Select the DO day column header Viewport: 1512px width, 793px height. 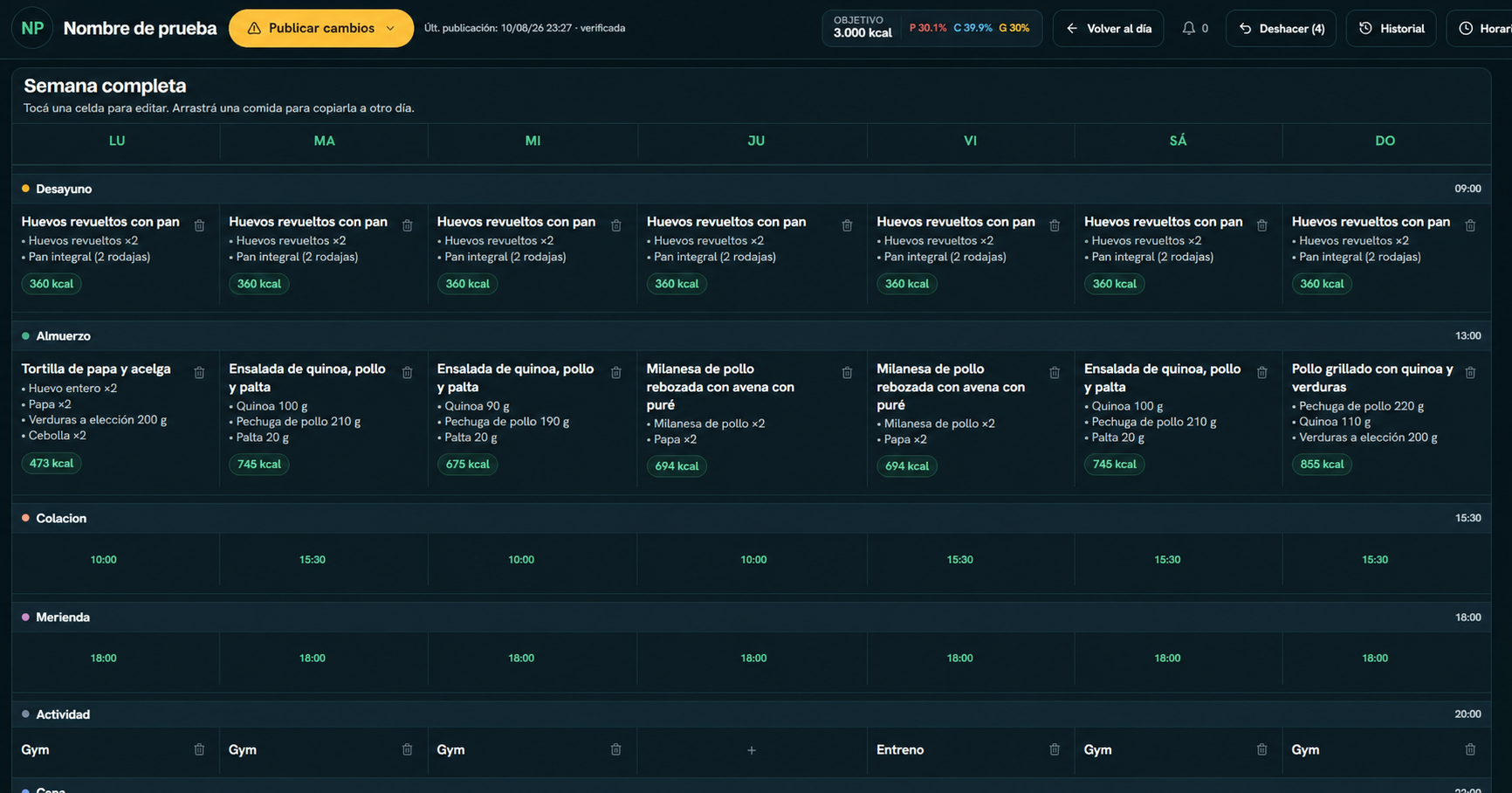click(x=1385, y=141)
